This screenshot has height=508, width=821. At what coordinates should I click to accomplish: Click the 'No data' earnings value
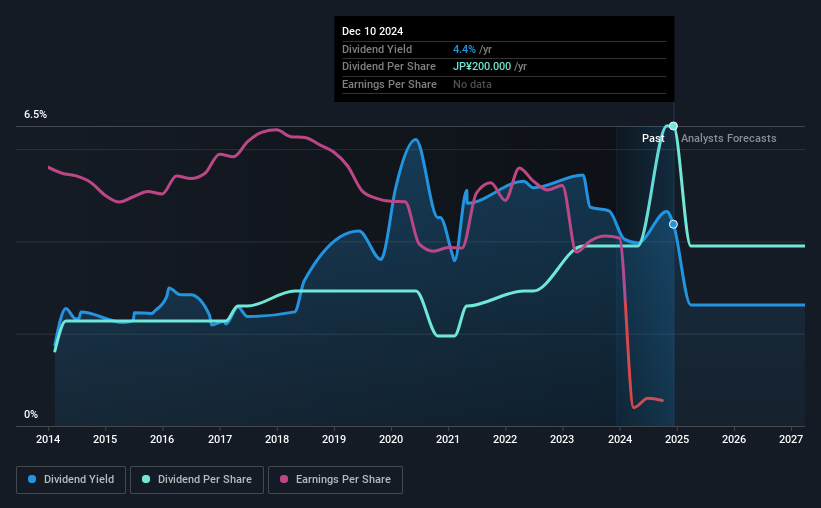click(472, 84)
